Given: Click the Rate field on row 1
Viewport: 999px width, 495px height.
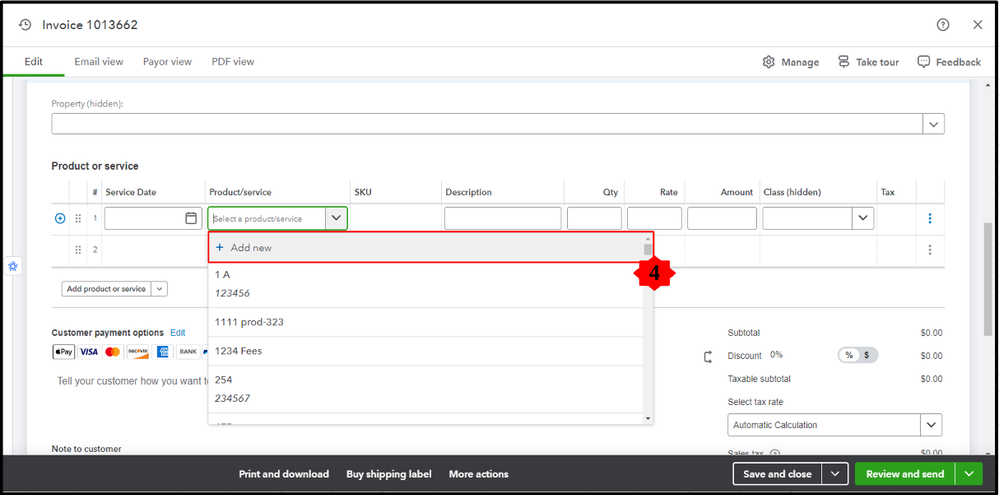Looking at the screenshot, I should pyautogui.click(x=654, y=219).
